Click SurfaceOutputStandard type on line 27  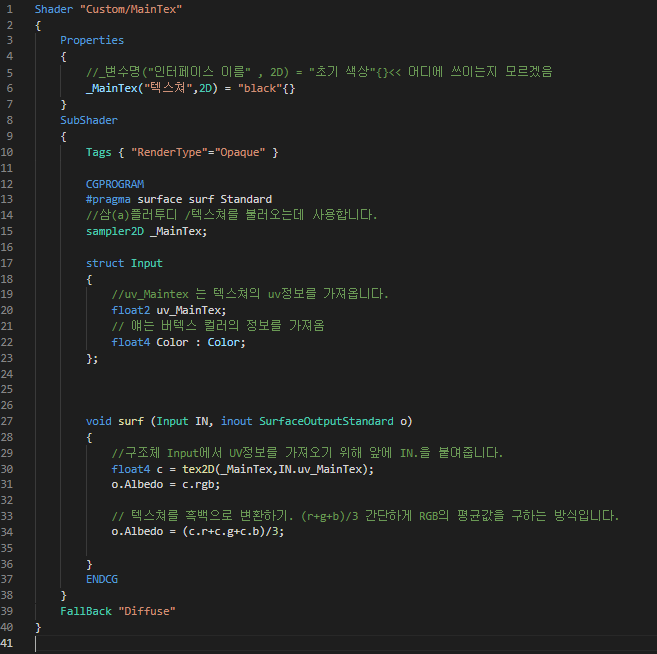click(326, 421)
